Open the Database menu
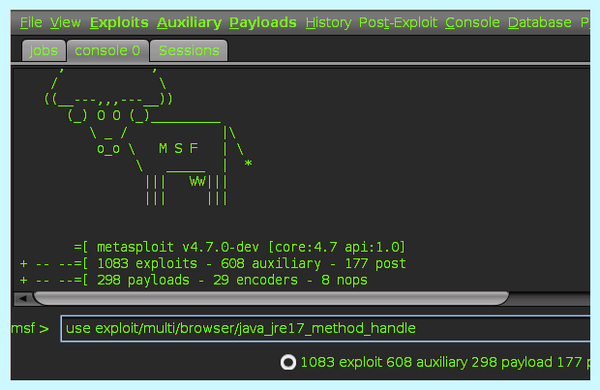The image size is (600, 390). [540, 23]
